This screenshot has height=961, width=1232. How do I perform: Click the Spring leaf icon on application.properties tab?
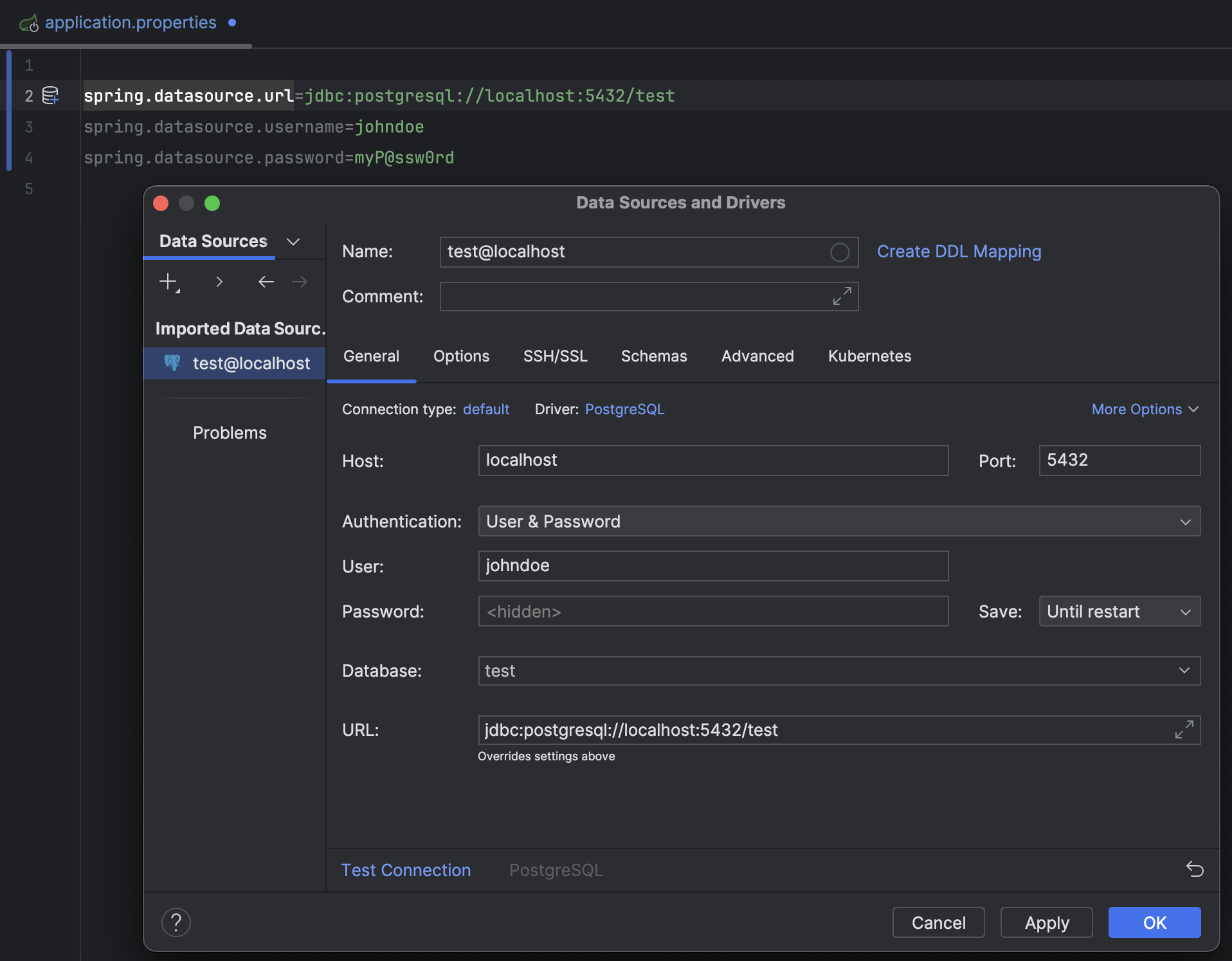(29, 23)
